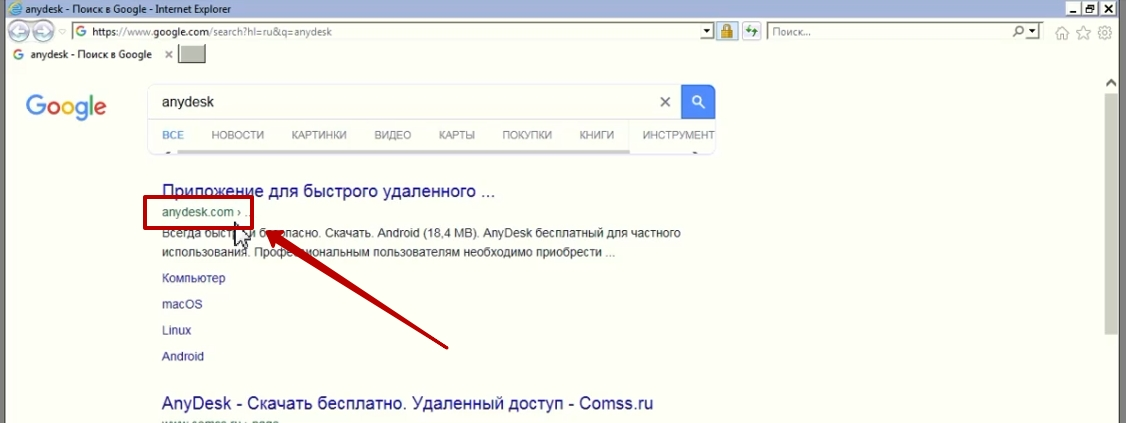Switch to the КНИГИ tab

pyautogui.click(x=597, y=134)
